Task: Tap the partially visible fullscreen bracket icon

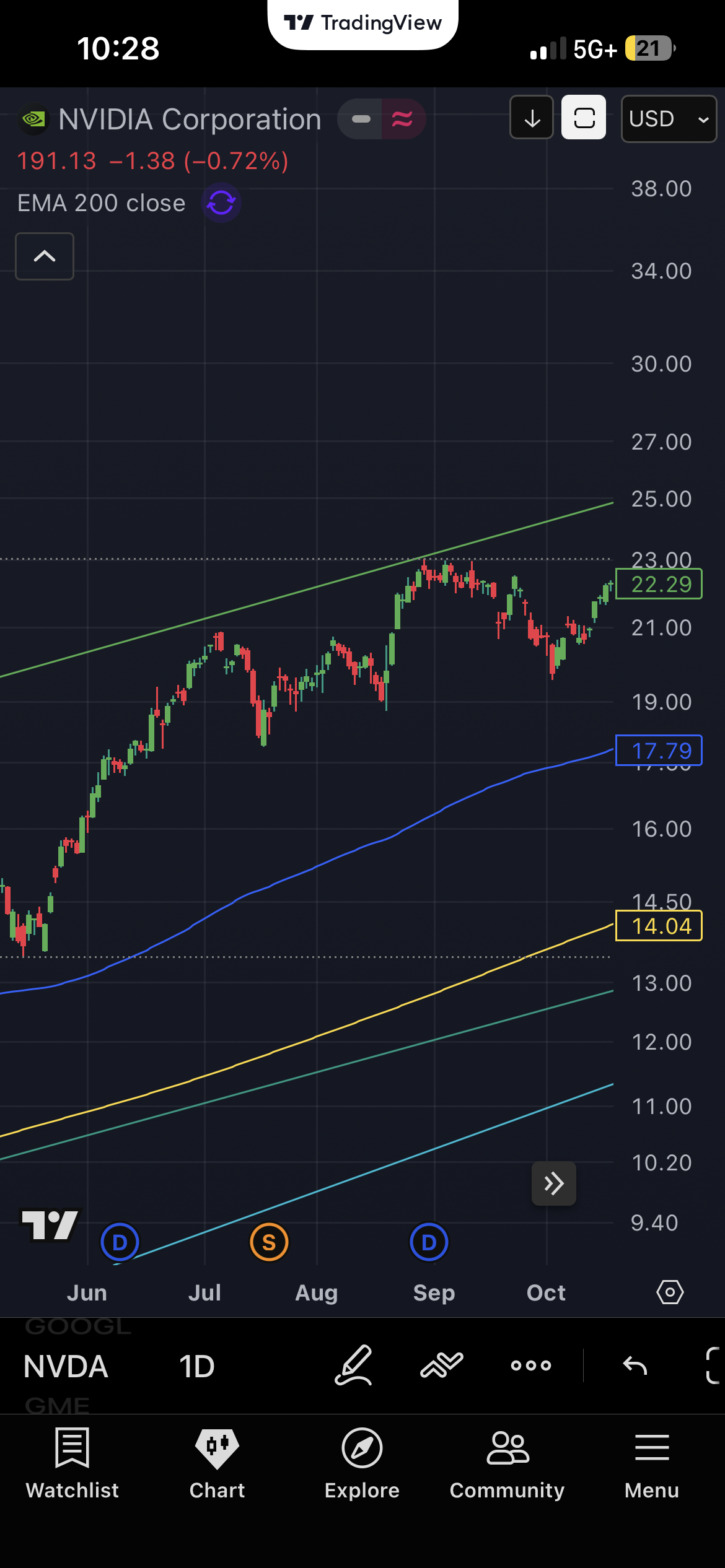Action: (714, 1365)
